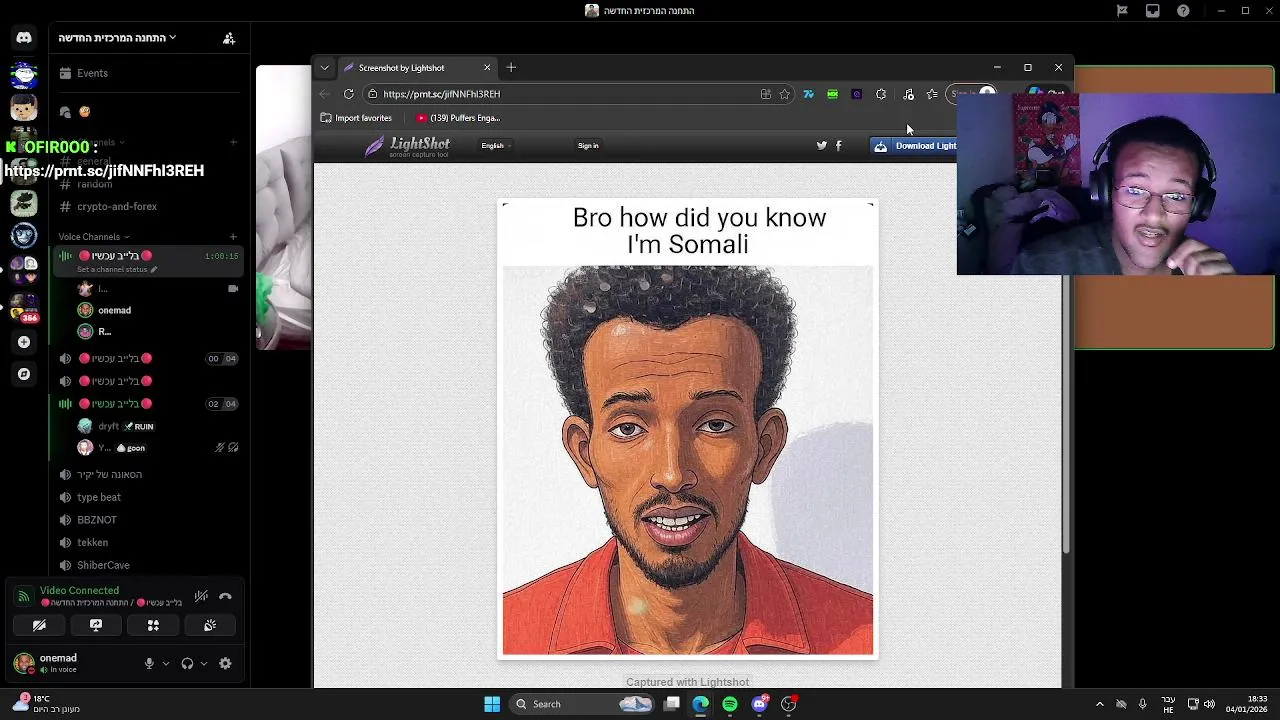Screen dimensions: 1280x720
Task: Open the microphone input options arrow
Action: [166, 663]
